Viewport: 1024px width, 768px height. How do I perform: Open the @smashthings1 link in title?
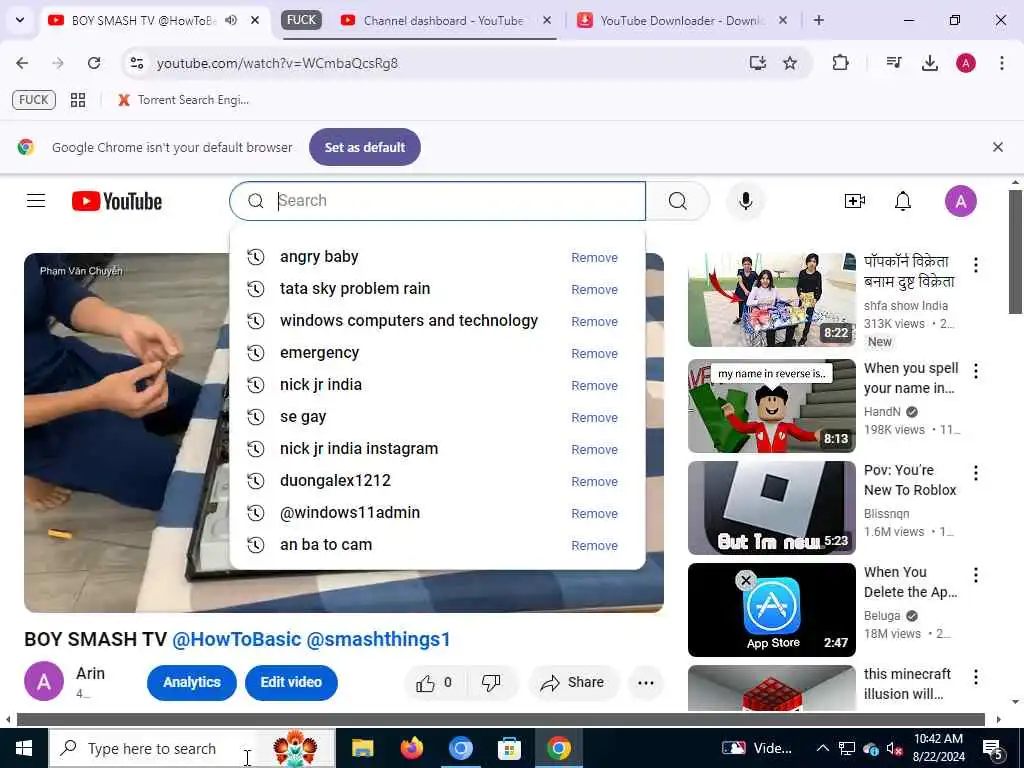pos(378,639)
